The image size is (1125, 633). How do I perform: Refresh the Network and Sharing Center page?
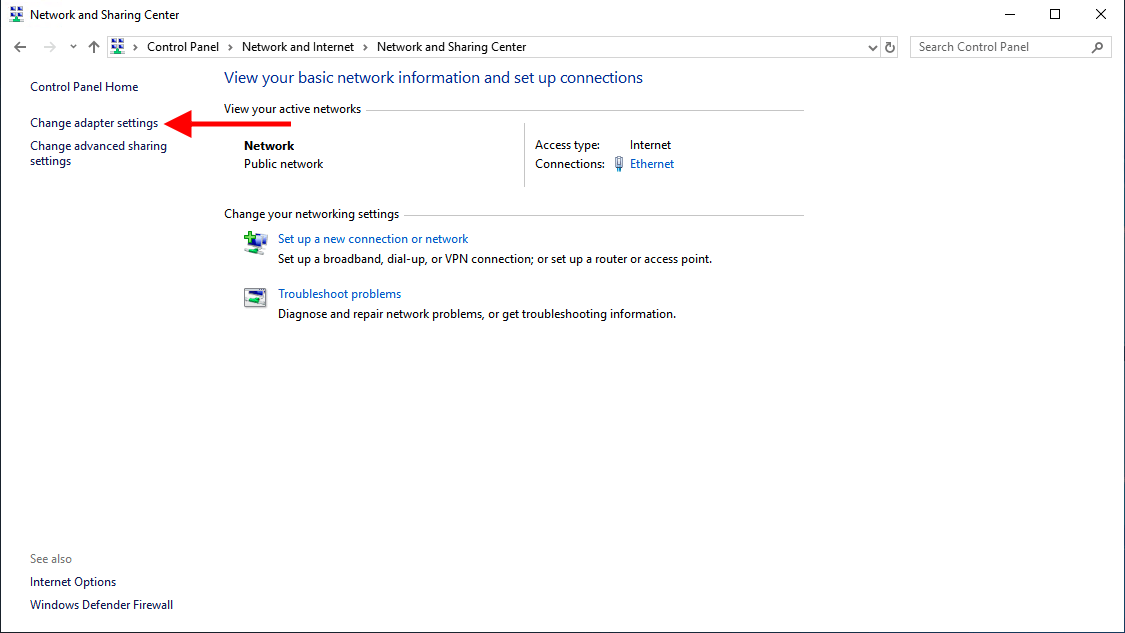890,47
